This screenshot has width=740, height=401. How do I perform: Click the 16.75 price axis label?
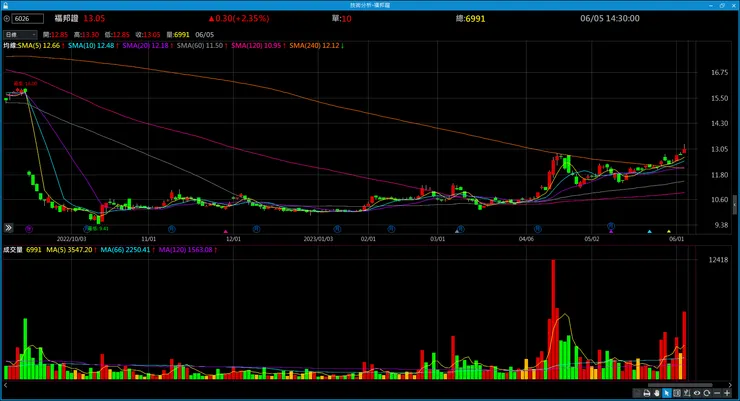720,72
